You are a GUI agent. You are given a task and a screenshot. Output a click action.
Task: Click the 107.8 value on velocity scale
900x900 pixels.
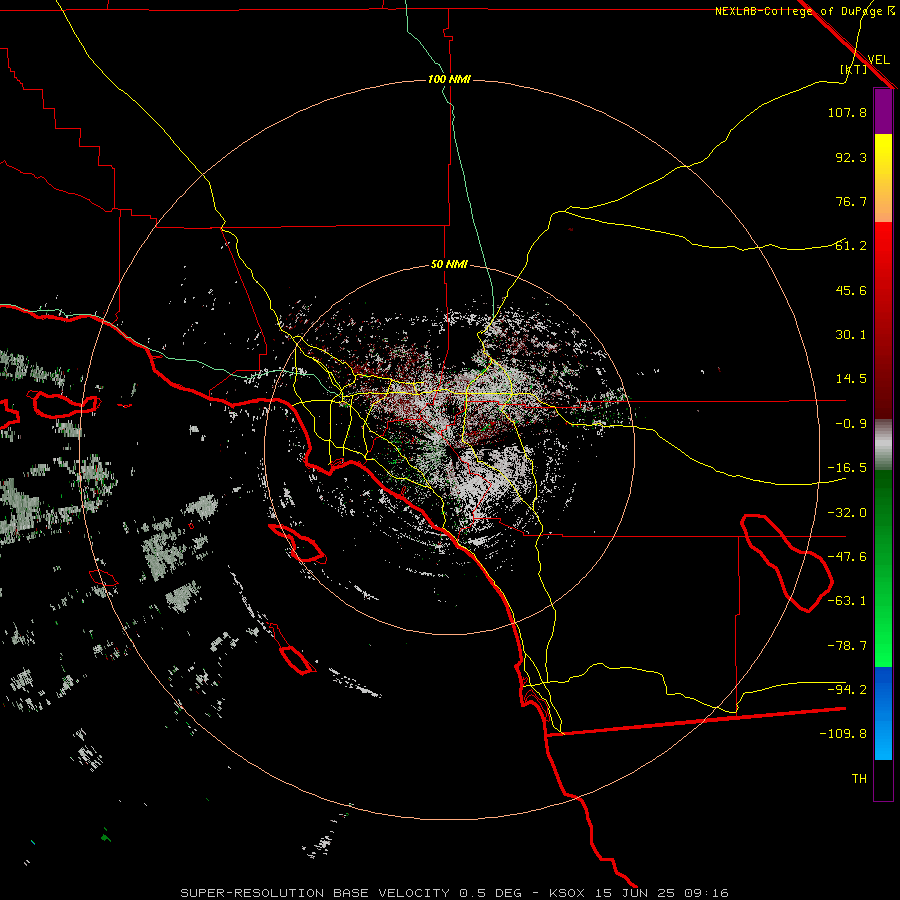coord(847,112)
